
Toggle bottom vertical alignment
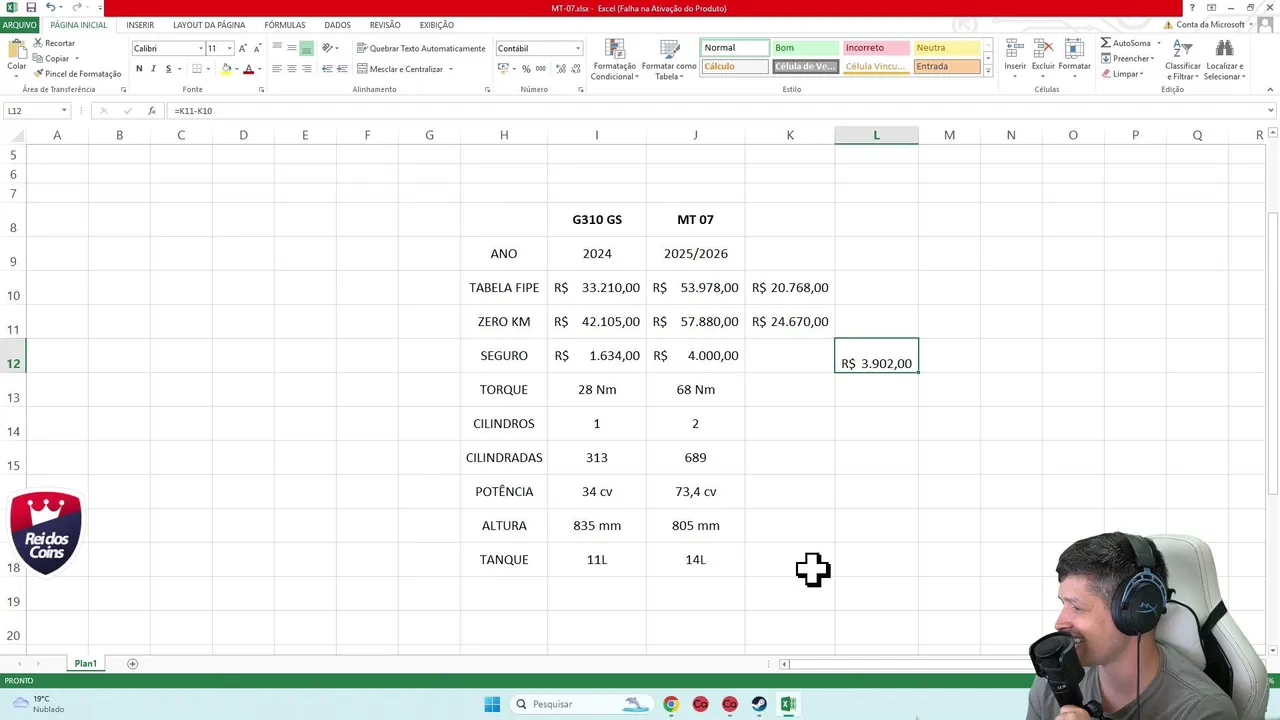[307, 48]
